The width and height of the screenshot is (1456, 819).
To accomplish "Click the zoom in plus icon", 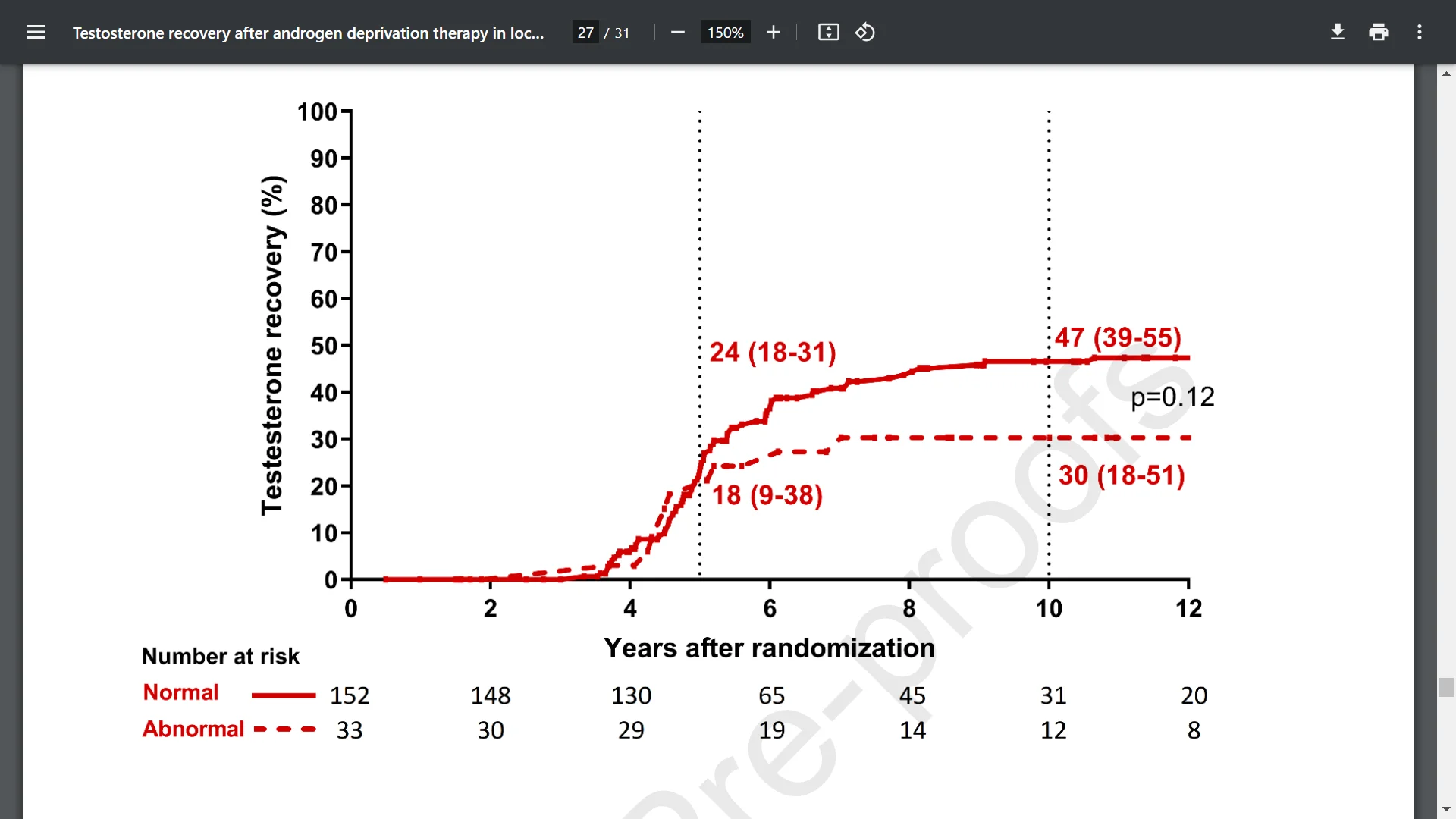I will tap(773, 33).
